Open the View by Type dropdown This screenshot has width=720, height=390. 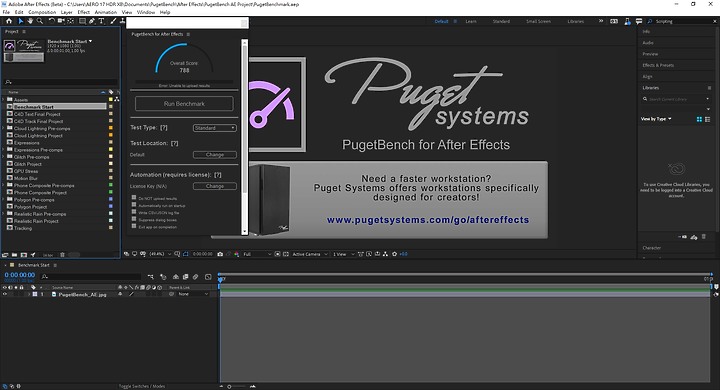click(x=656, y=119)
